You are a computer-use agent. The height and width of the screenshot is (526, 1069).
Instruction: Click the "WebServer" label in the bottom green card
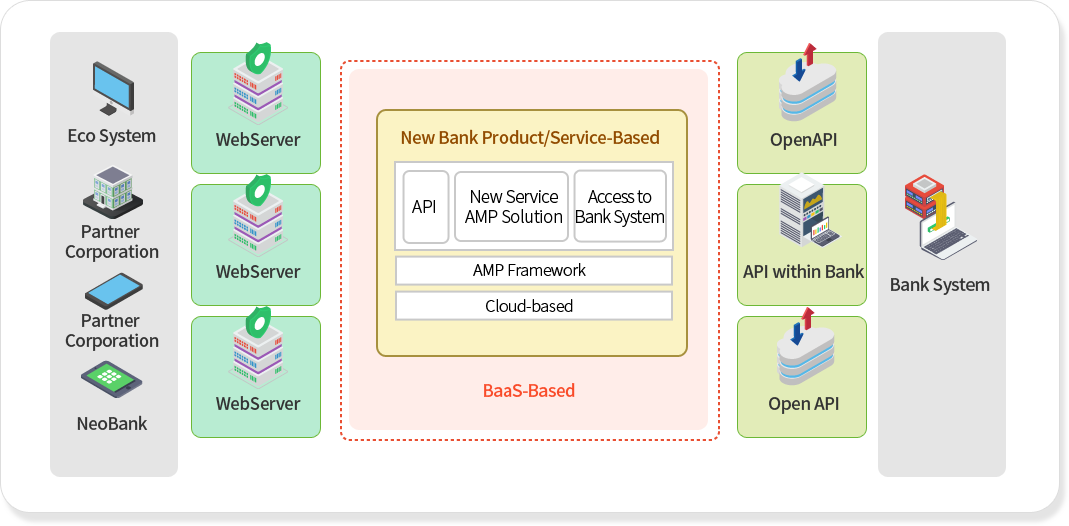click(258, 403)
